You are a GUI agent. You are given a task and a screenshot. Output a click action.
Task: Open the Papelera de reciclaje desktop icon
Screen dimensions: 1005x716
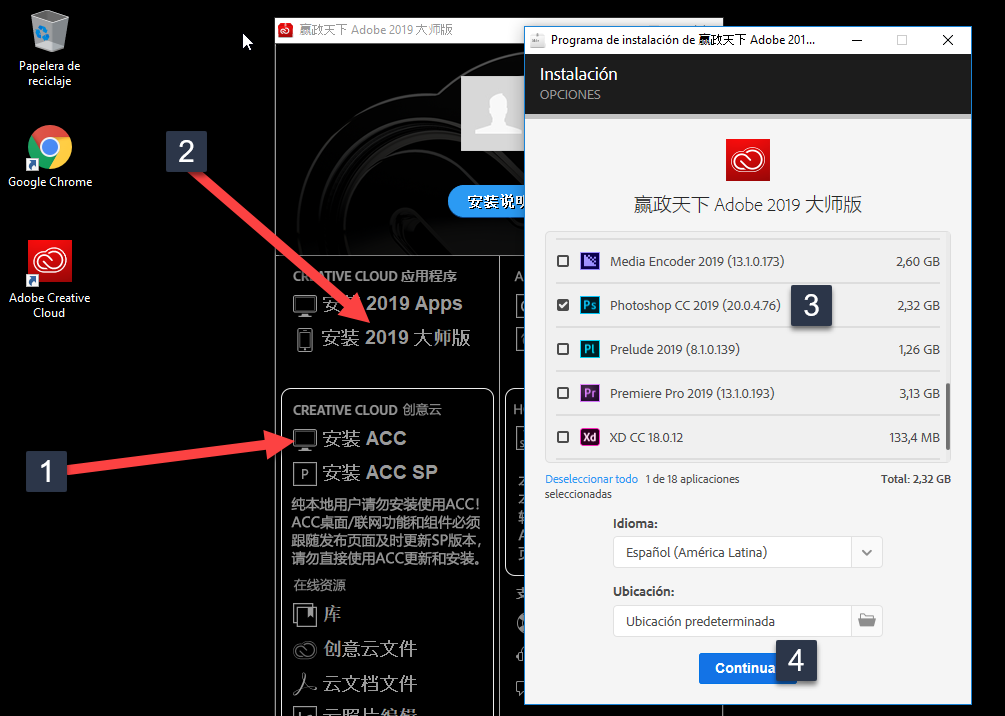point(49,48)
